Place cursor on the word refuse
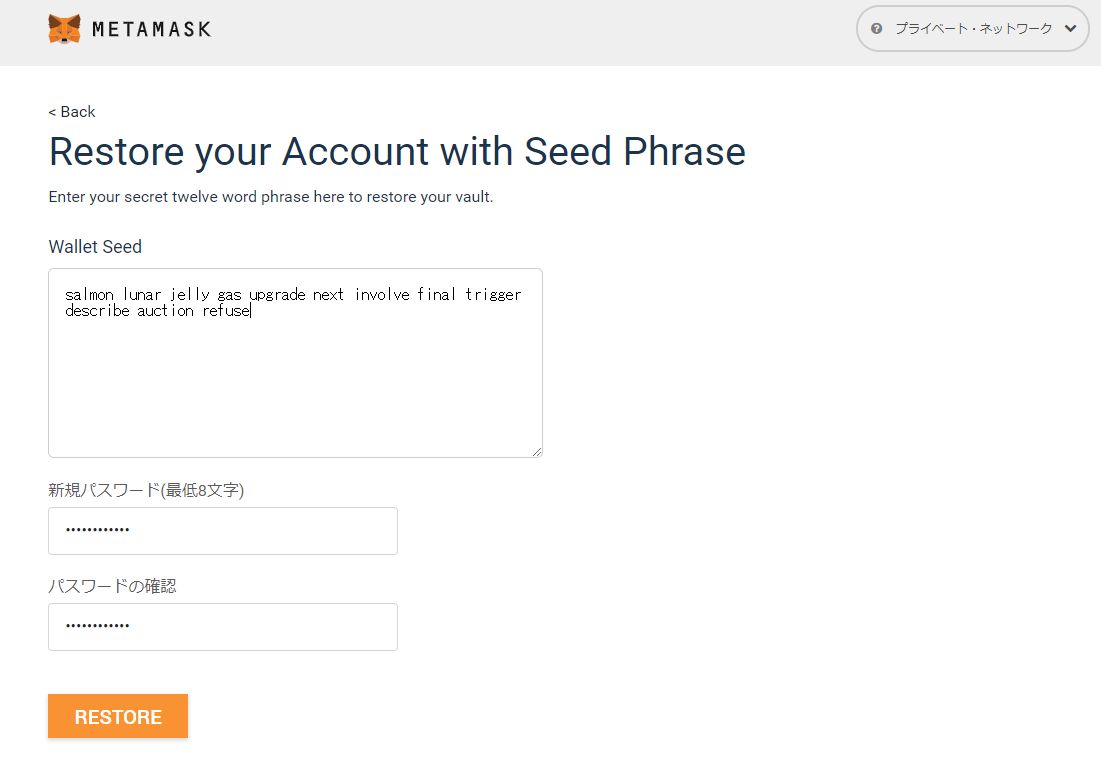The image size is (1101, 760). [226, 311]
